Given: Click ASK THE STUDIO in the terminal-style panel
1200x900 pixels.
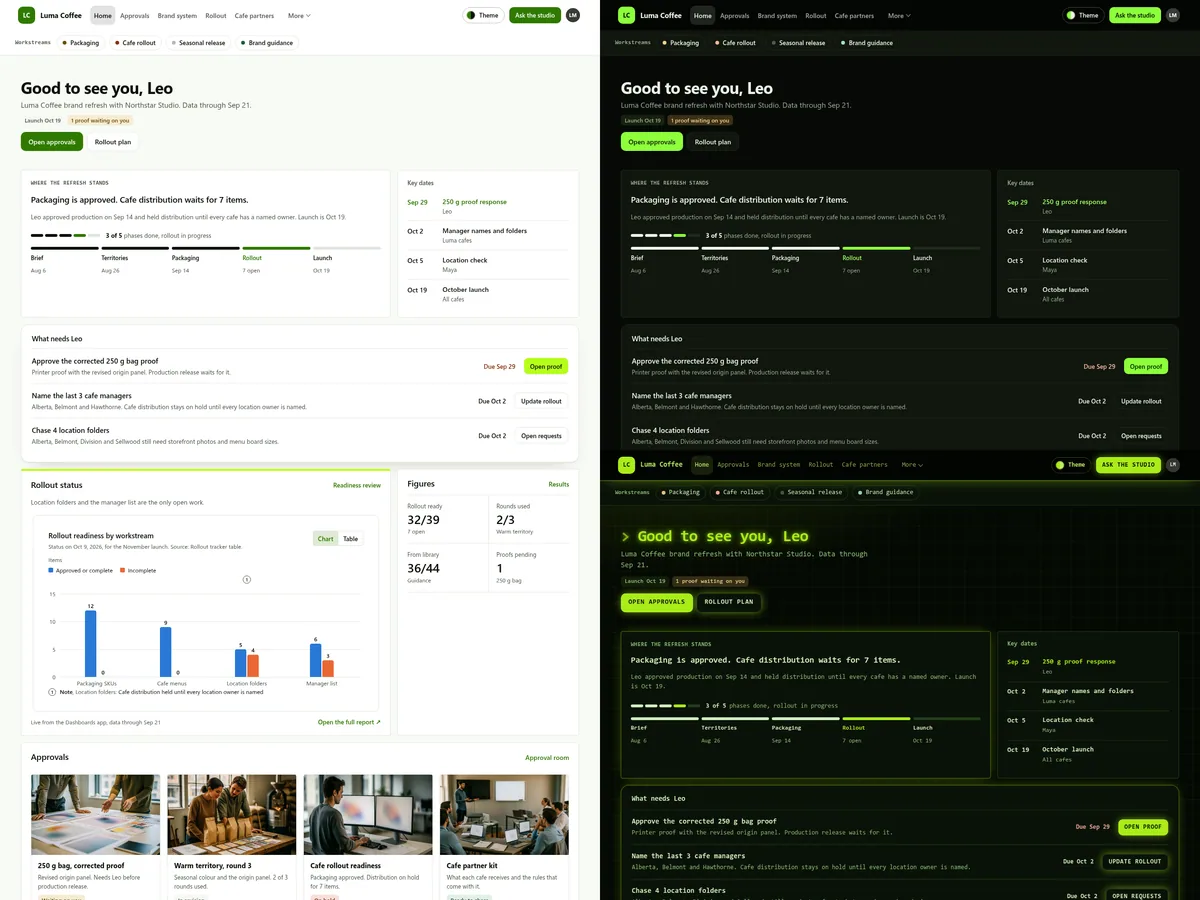Looking at the screenshot, I should (1128, 465).
